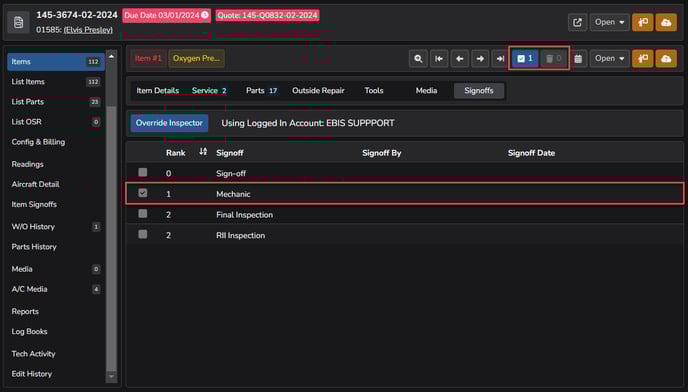Switch to the Outside Repair tab

tap(318, 90)
